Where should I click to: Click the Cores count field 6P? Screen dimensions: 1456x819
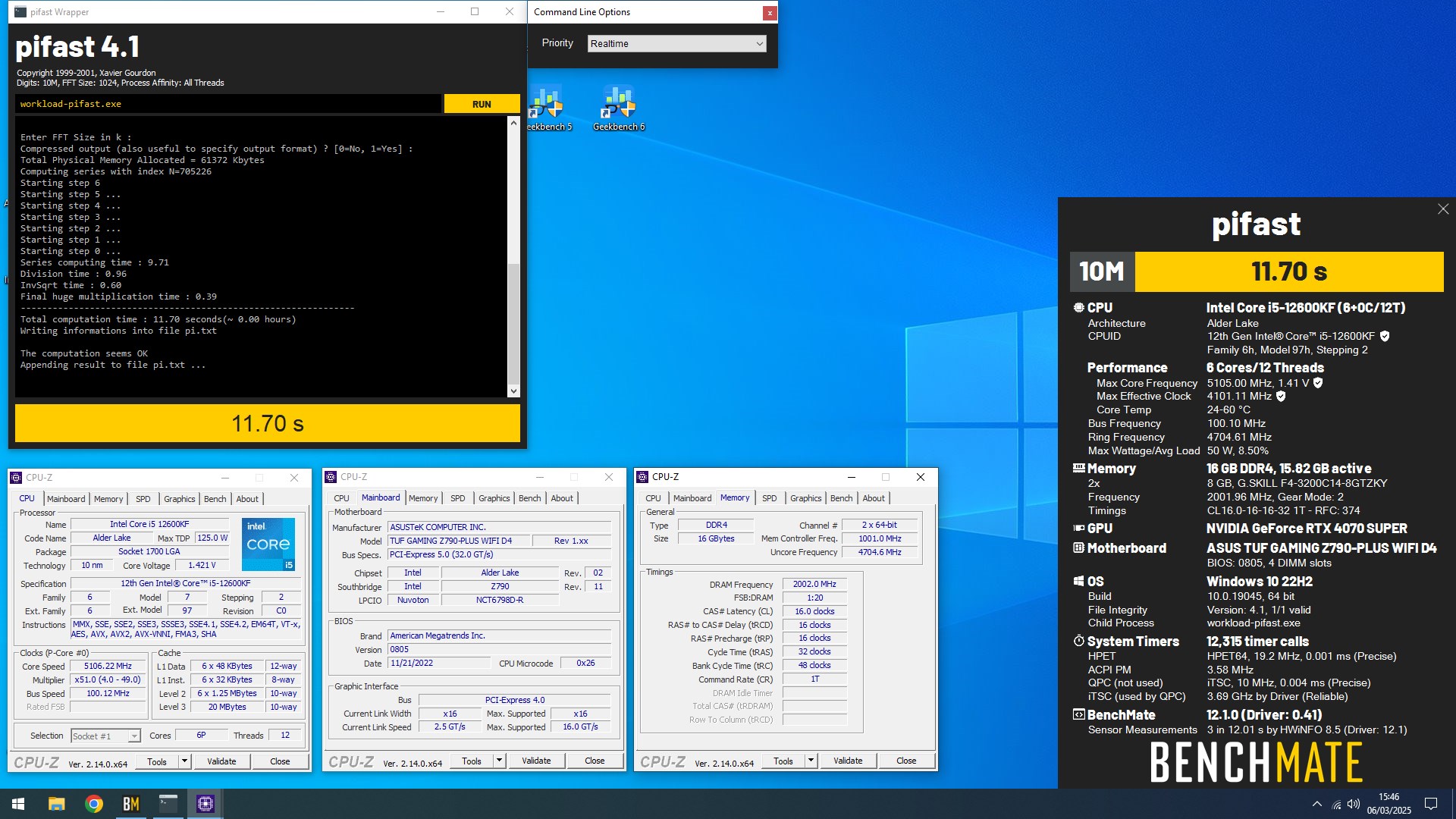[x=201, y=735]
